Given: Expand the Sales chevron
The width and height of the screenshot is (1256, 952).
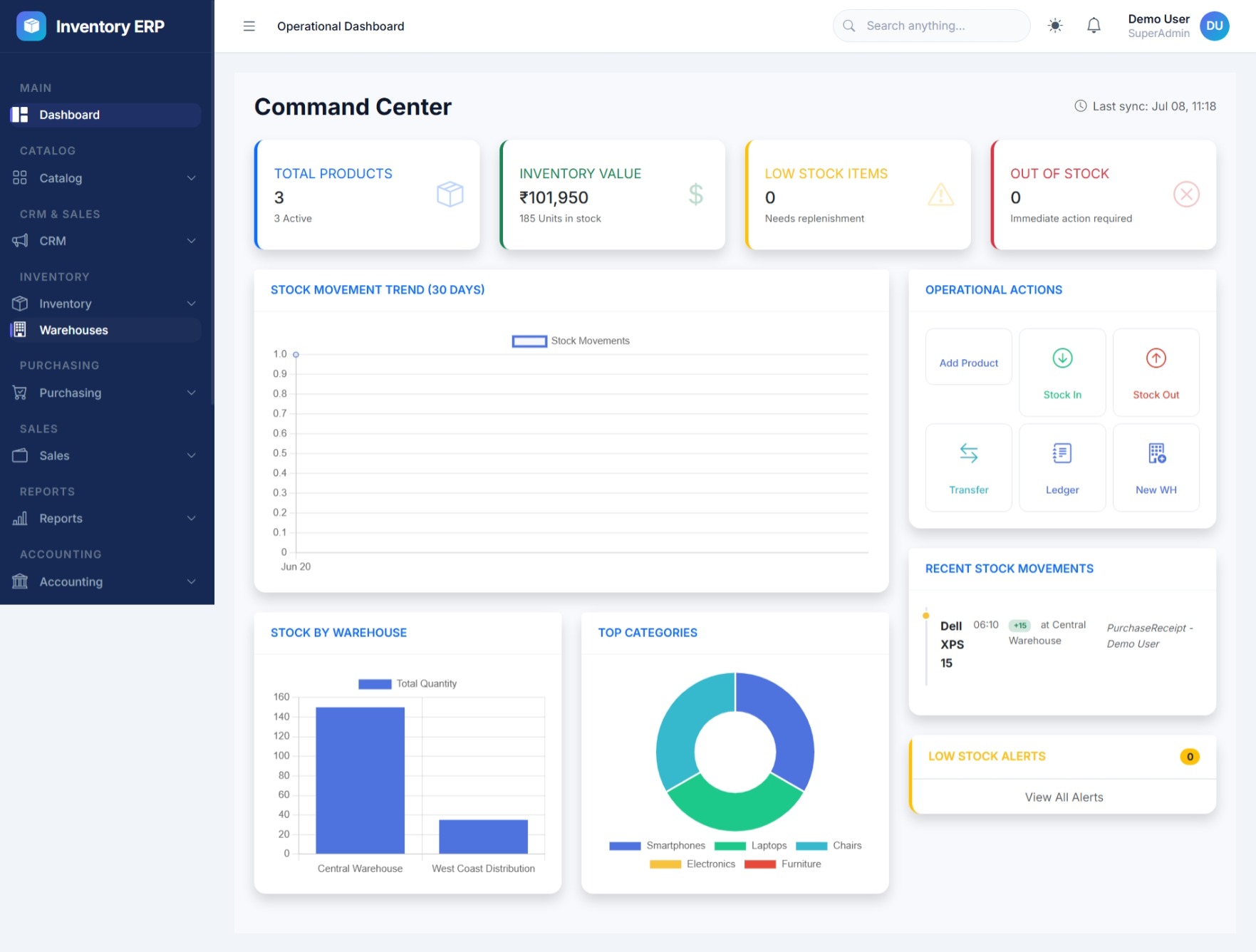Looking at the screenshot, I should (191, 455).
